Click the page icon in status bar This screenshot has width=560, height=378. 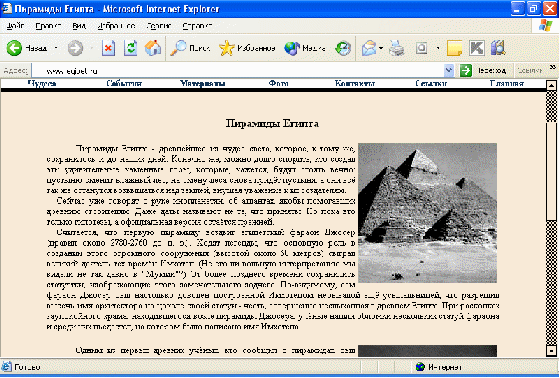click(6, 367)
